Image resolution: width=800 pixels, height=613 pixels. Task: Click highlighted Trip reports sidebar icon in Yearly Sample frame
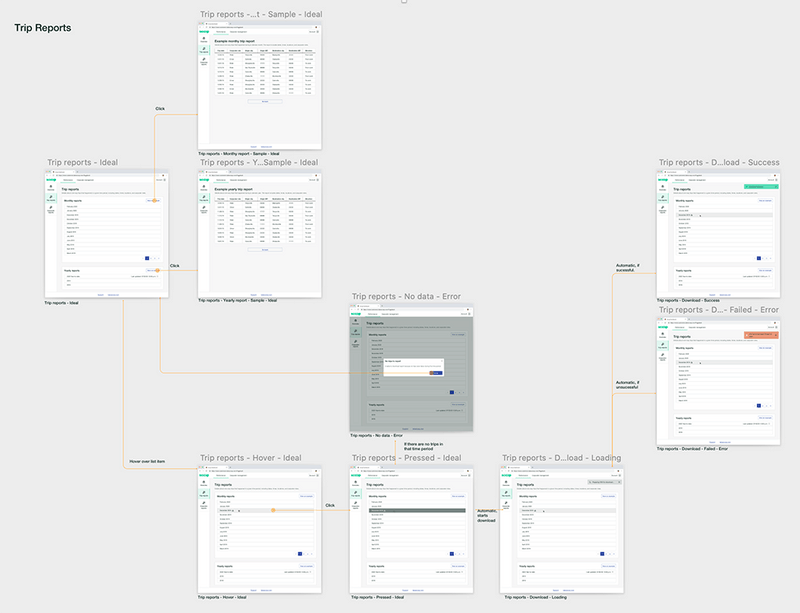[204, 198]
